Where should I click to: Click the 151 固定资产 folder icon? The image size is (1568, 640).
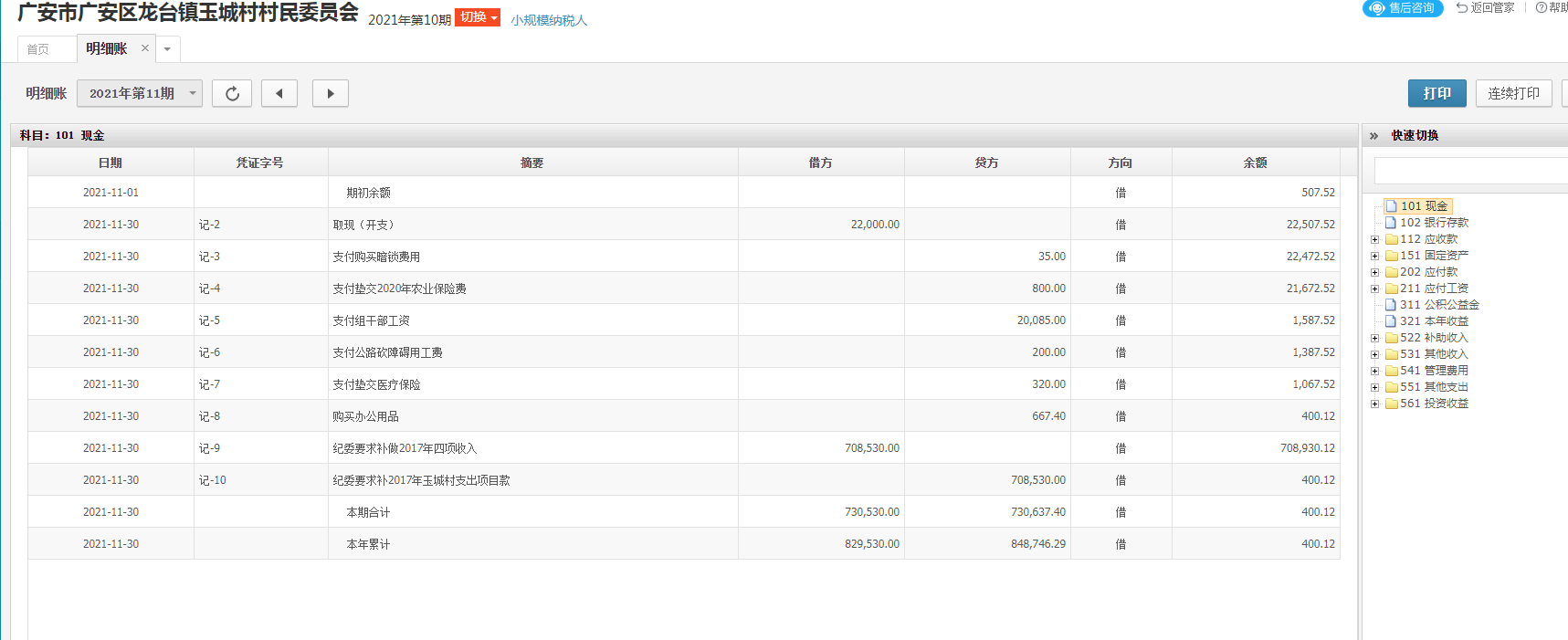1392,256
